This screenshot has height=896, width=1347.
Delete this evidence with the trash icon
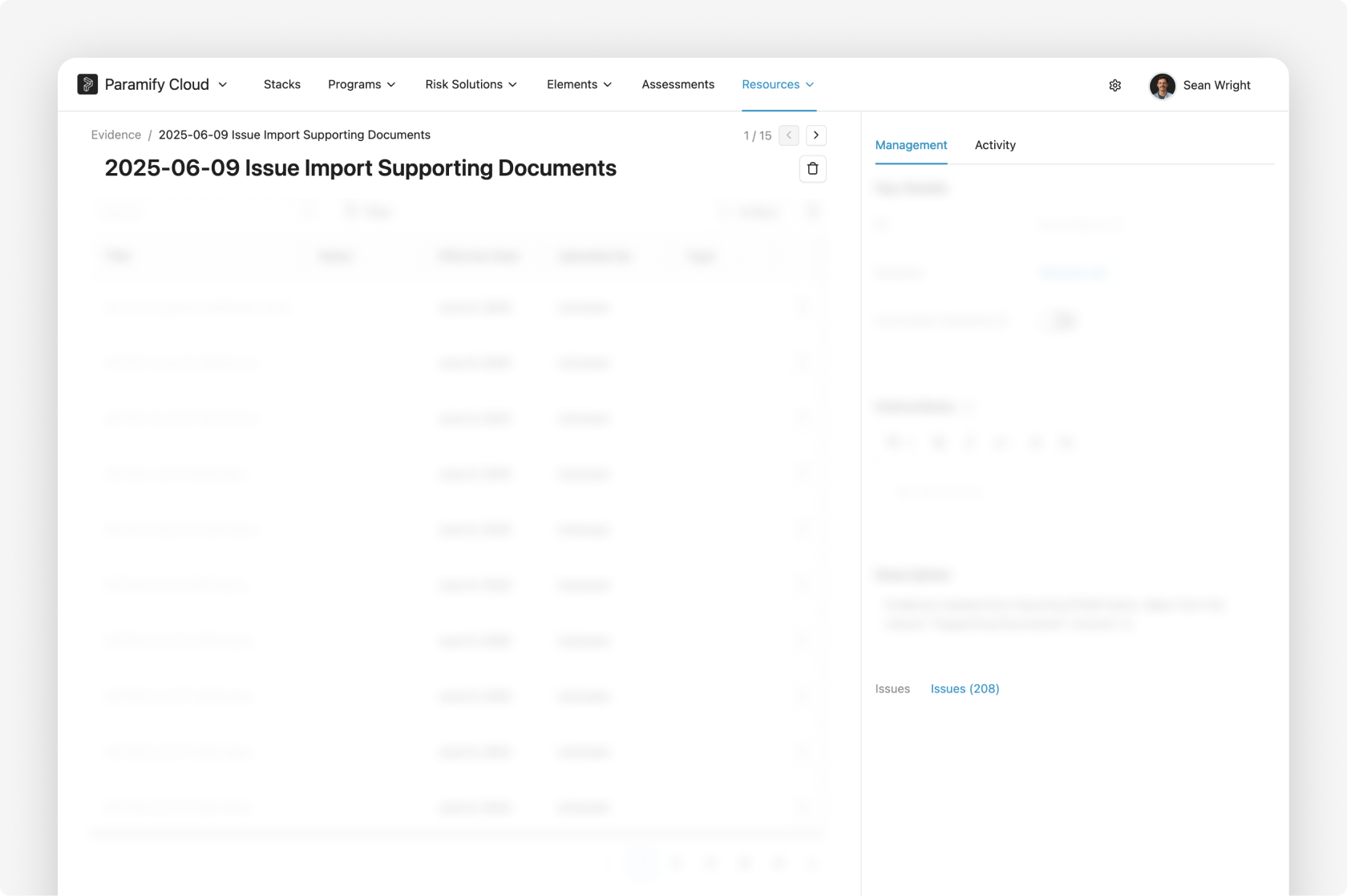[813, 168]
